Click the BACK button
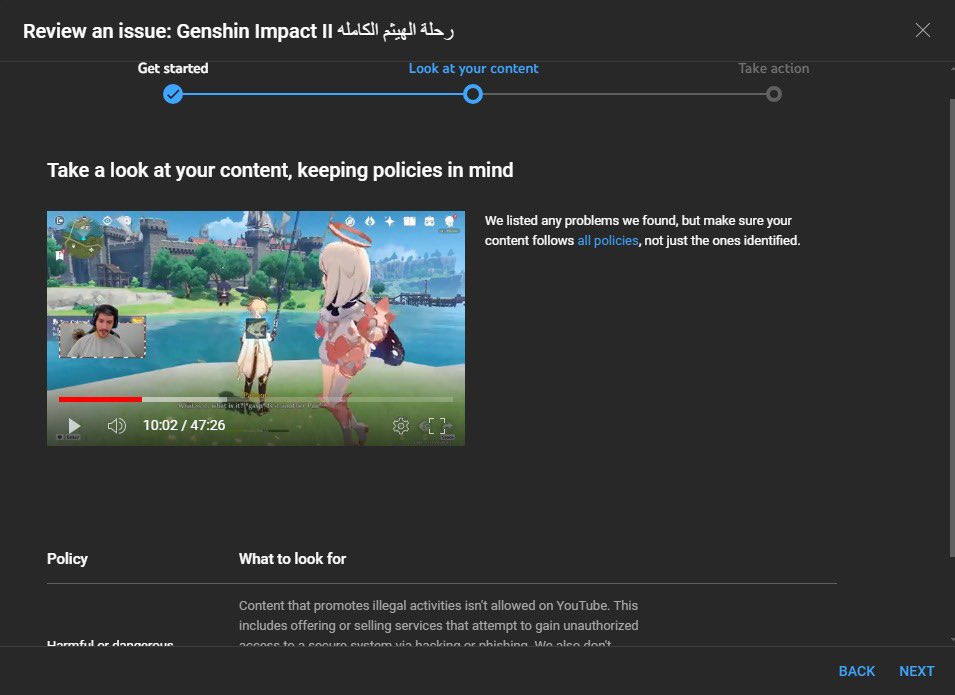Viewport: 955px width, 695px height. pos(856,671)
